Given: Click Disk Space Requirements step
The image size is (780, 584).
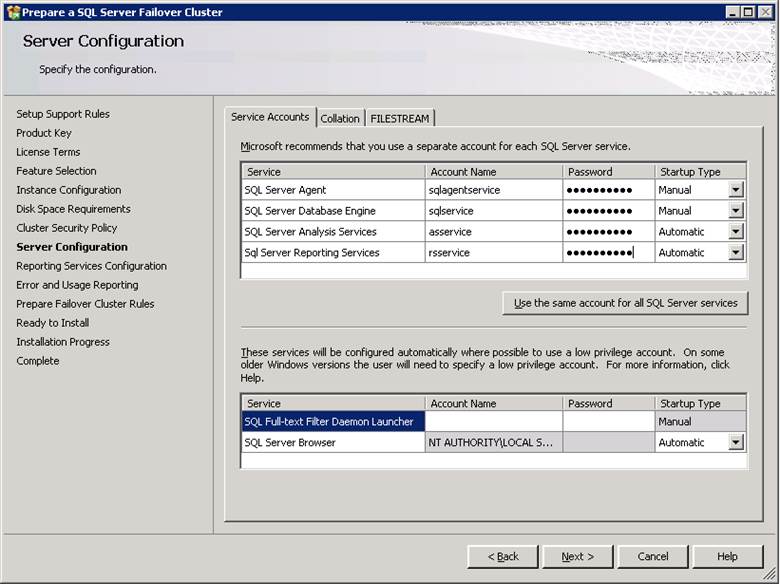Looking at the screenshot, I should pyautogui.click(x=73, y=209).
